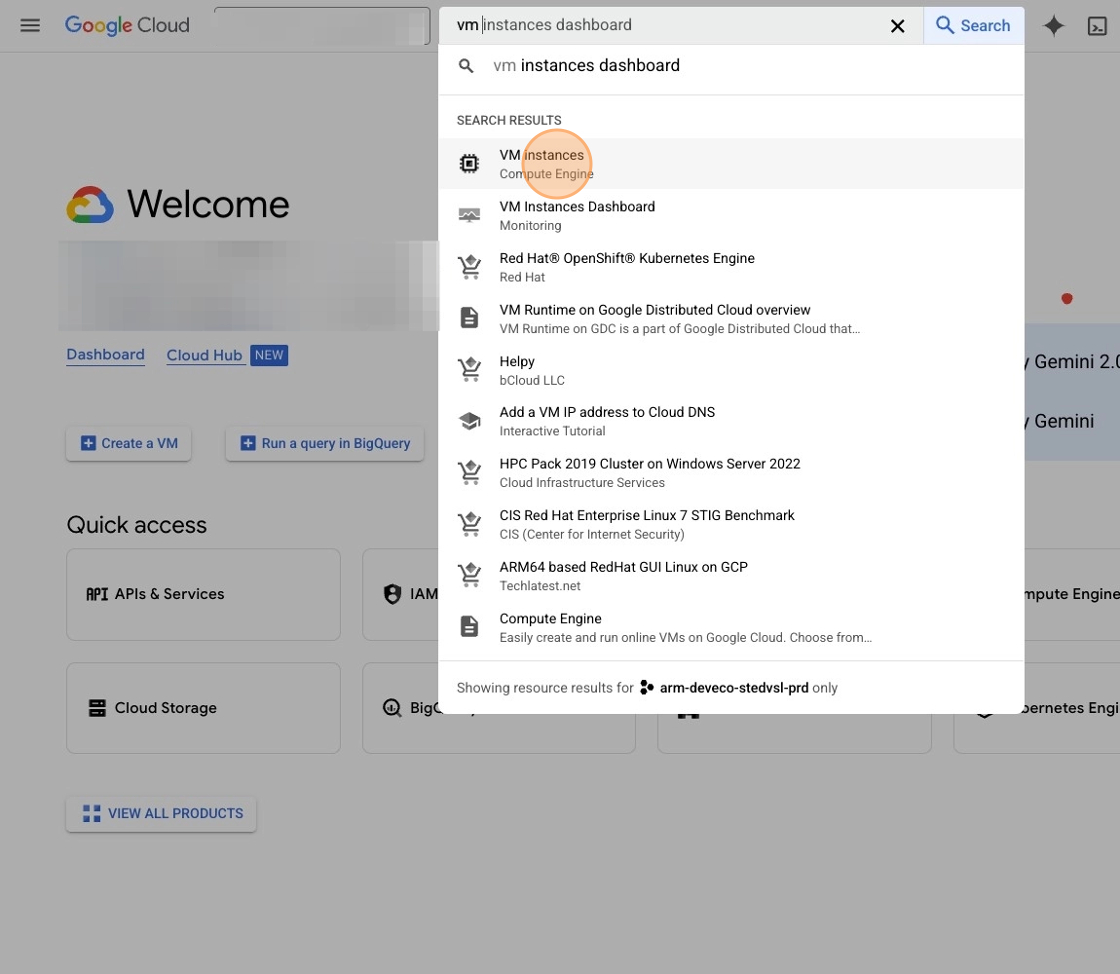Open CIS Red Hat Enterprise Linux 7 STIG Benchmark
1120x974 pixels.
(x=731, y=524)
